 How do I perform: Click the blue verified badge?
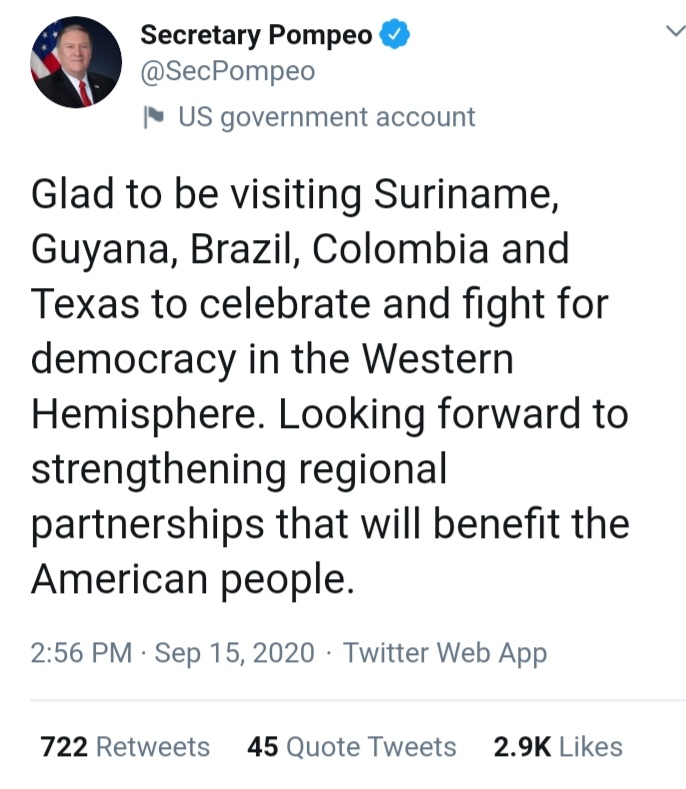point(397,36)
